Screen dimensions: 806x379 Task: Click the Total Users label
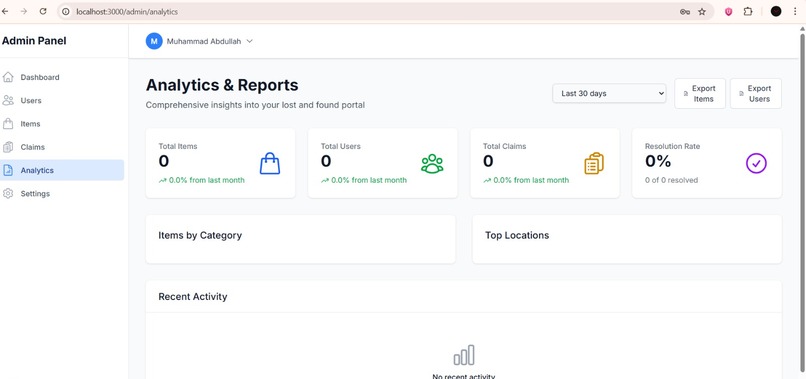pos(341,146)
